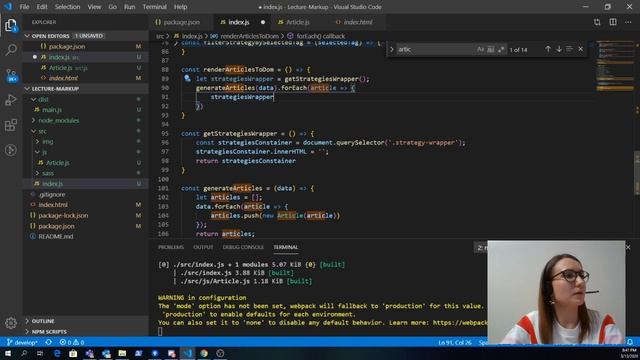
Task: Expand the Outline section
Action: (86, 321)
